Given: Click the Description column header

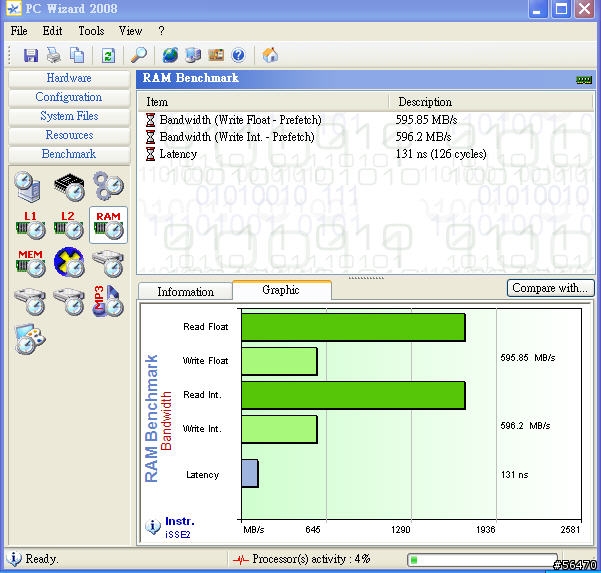Looking at the screenshot, I should point(491,102).
